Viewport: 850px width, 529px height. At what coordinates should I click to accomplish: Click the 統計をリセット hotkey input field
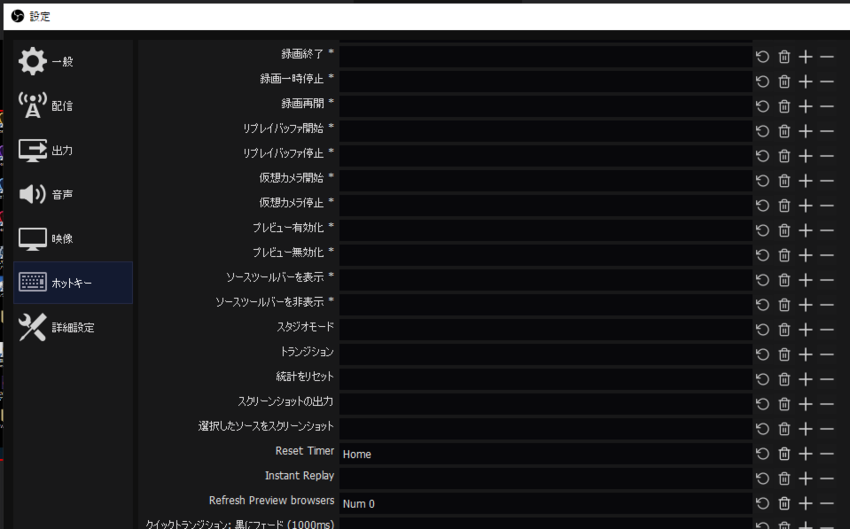pos(545,379)
